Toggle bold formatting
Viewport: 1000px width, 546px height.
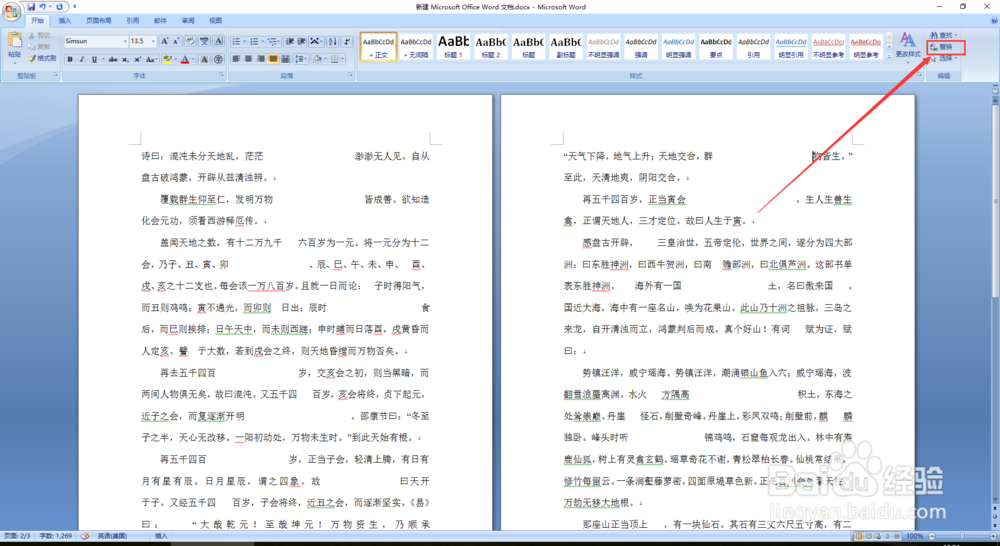click(x=70, y=59)
